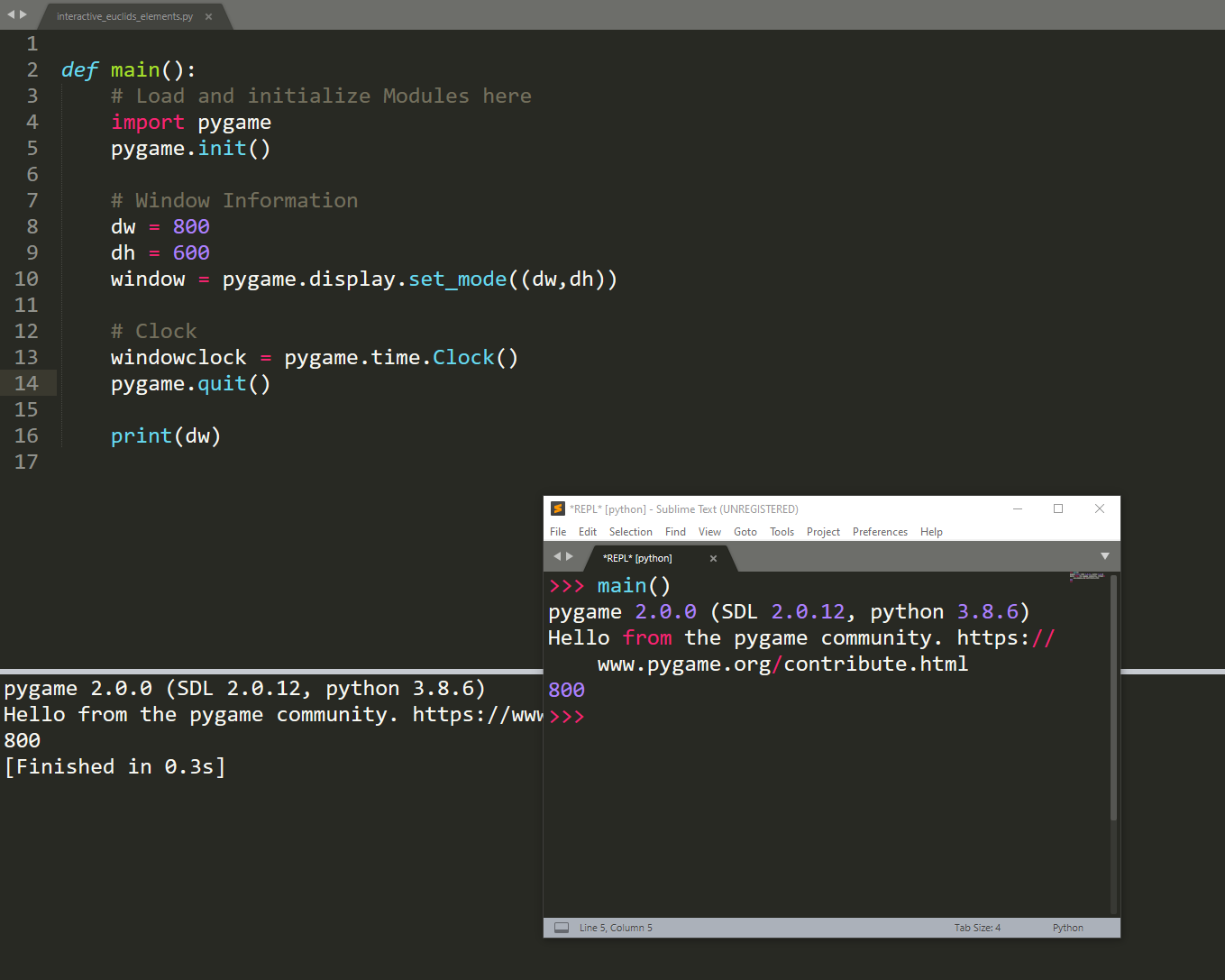Viewport: 1225px width, 980px height.
Task: Click the '# Clock' comment
Action: pyautogui.click(x=154, y=331)
